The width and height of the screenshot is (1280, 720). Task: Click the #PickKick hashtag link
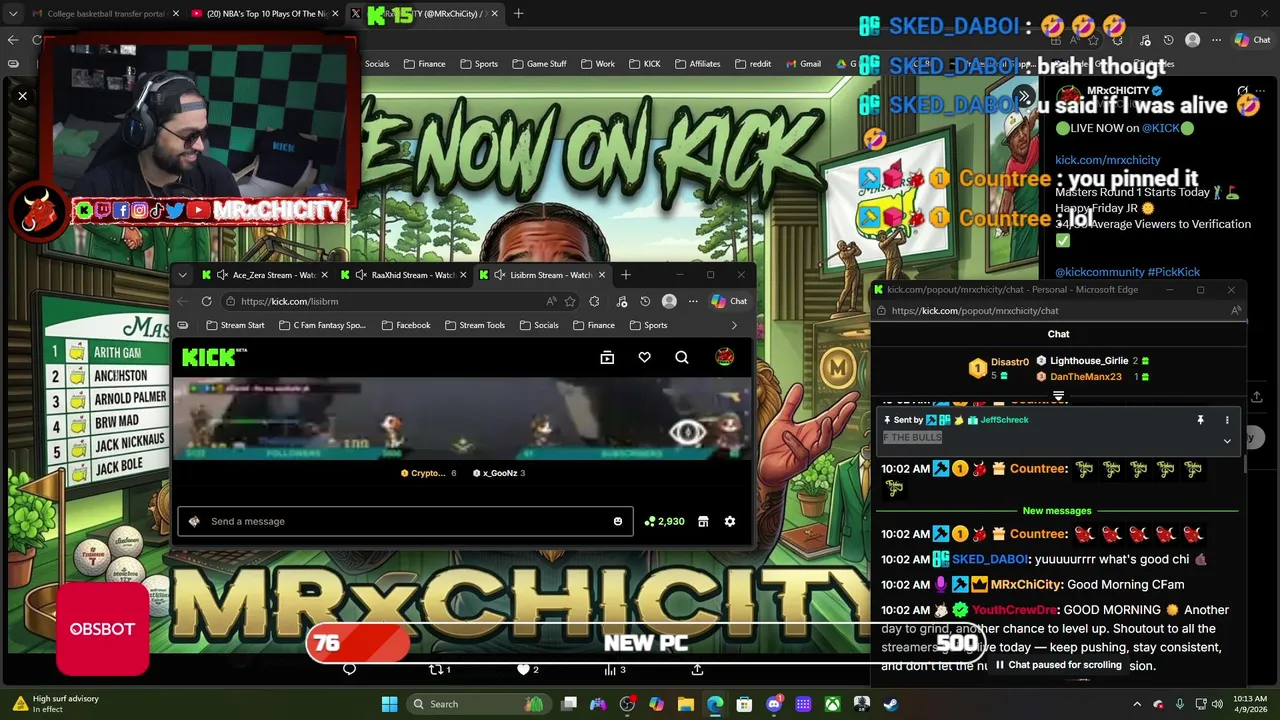pos(1174,272)
